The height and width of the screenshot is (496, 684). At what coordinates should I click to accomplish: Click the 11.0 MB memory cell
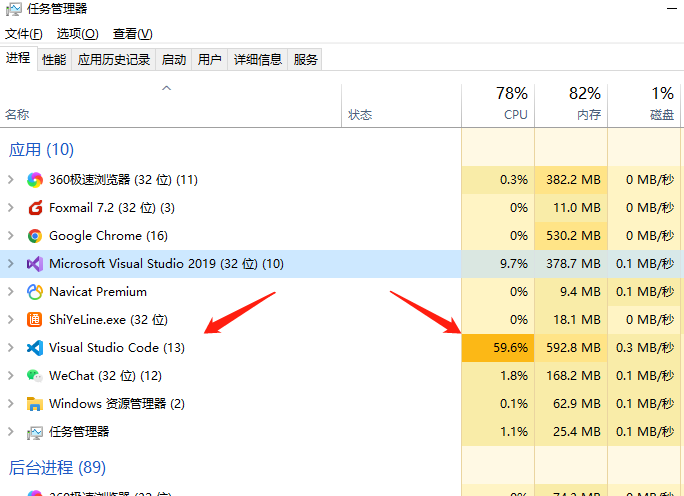pyautogui.click(x=571, y=208)
